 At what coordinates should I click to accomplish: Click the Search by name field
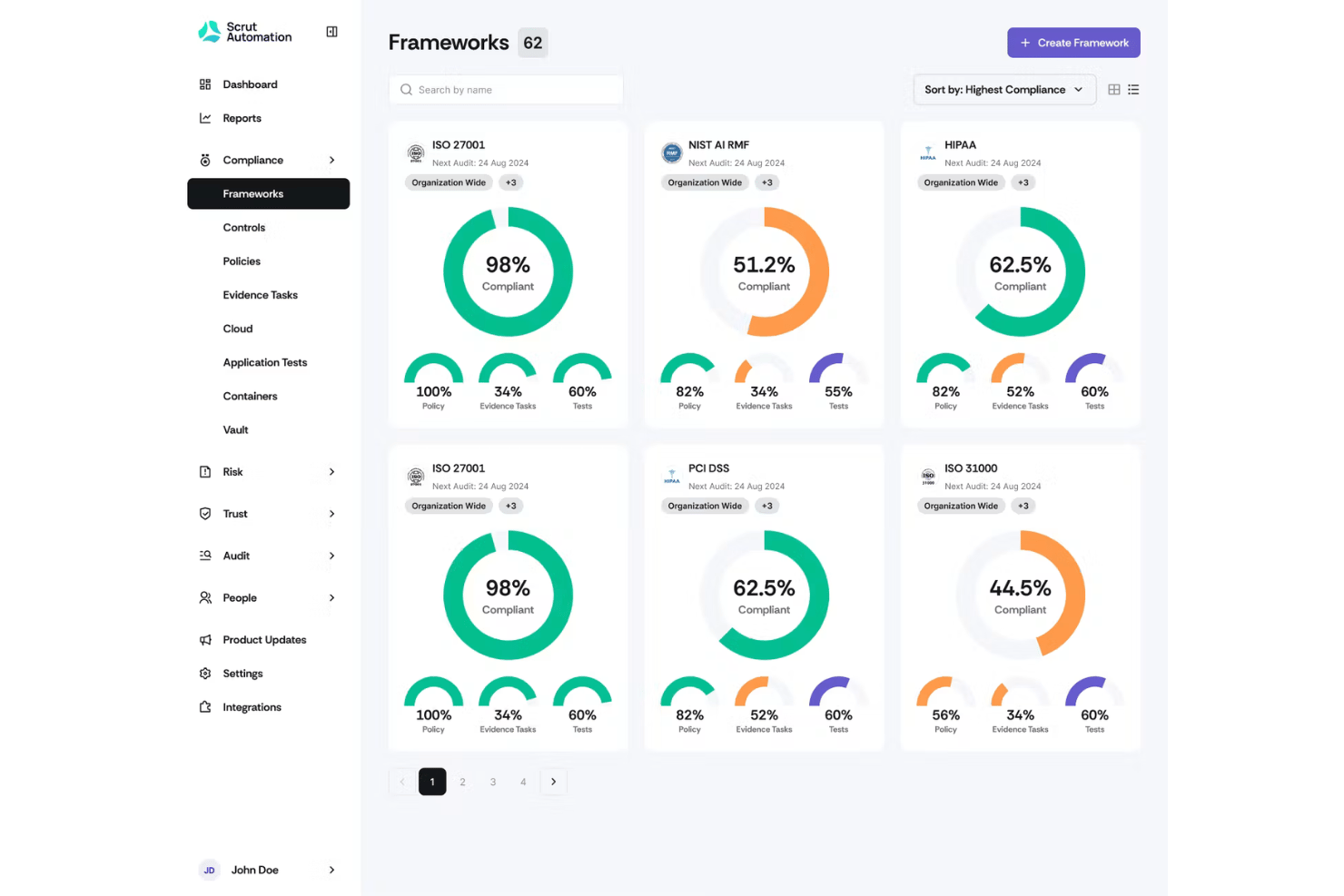pyautogui.click(x=506, y=90)
